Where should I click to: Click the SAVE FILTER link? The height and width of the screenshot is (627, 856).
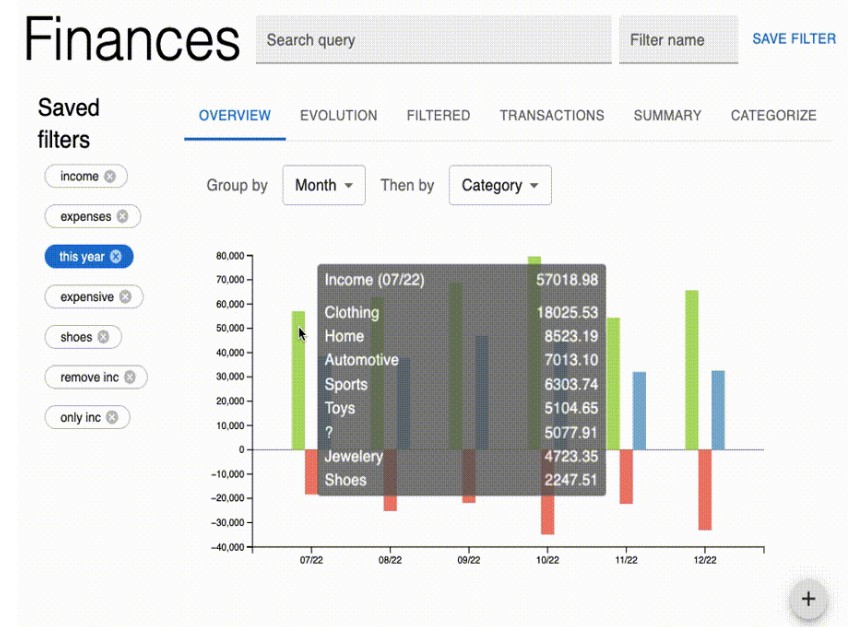click(x=794, y=39)
